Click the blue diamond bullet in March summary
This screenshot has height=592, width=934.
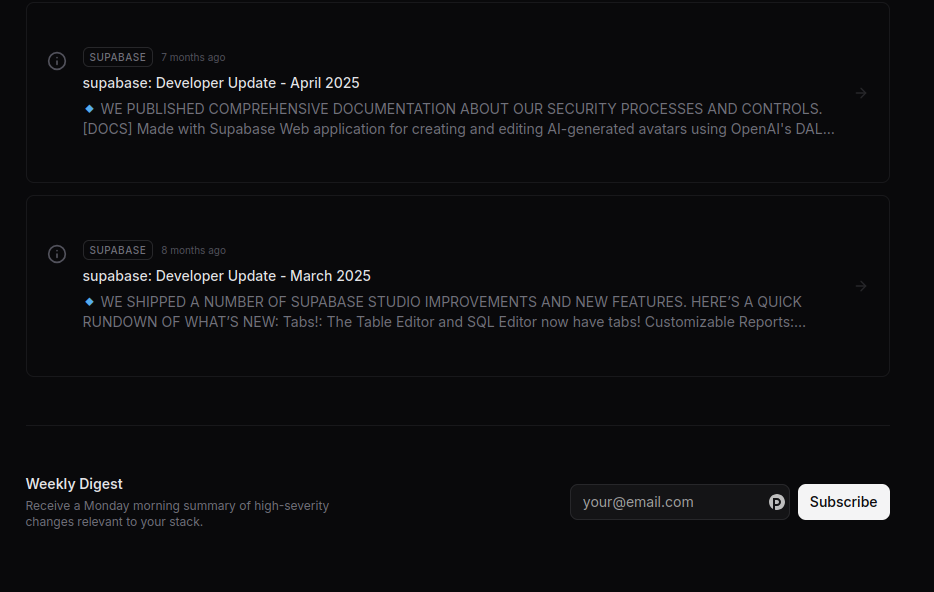coord(89,301)
